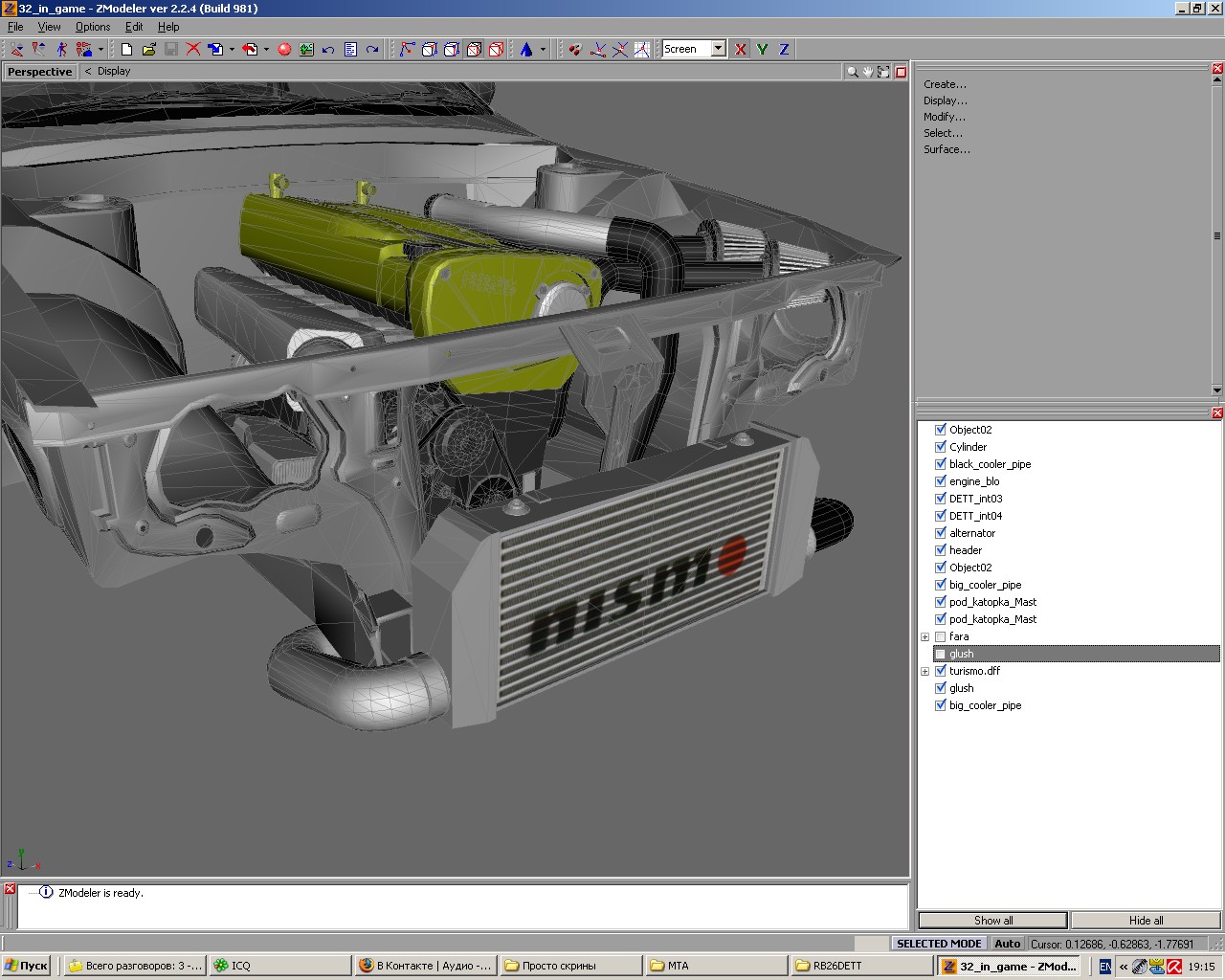The height and width of the screenshot is (980, 1225).
Task: Open the Screen coordinate system dropdown
Action: point(718,49)
